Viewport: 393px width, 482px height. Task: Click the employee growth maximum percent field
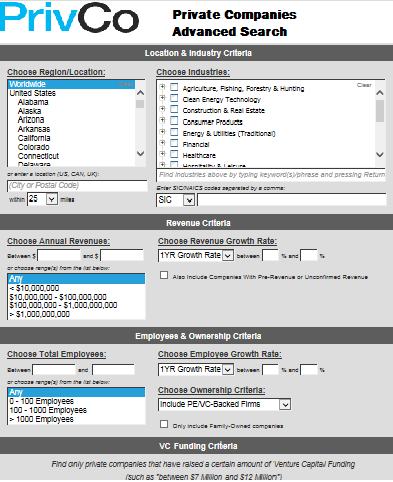coord(309,370)
